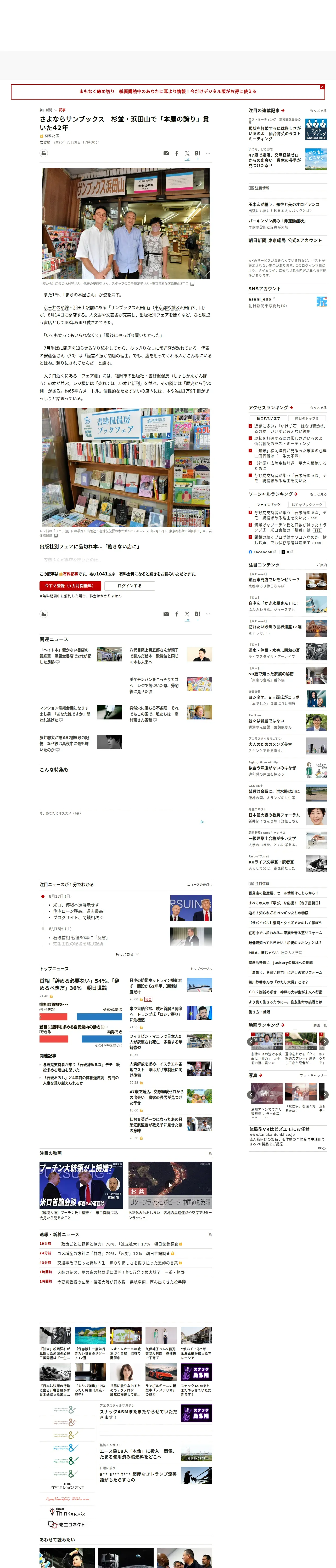The height and width of the screenshot is (1568, 336).
Task: Click the lower X share icon
Action: (187, 614)
